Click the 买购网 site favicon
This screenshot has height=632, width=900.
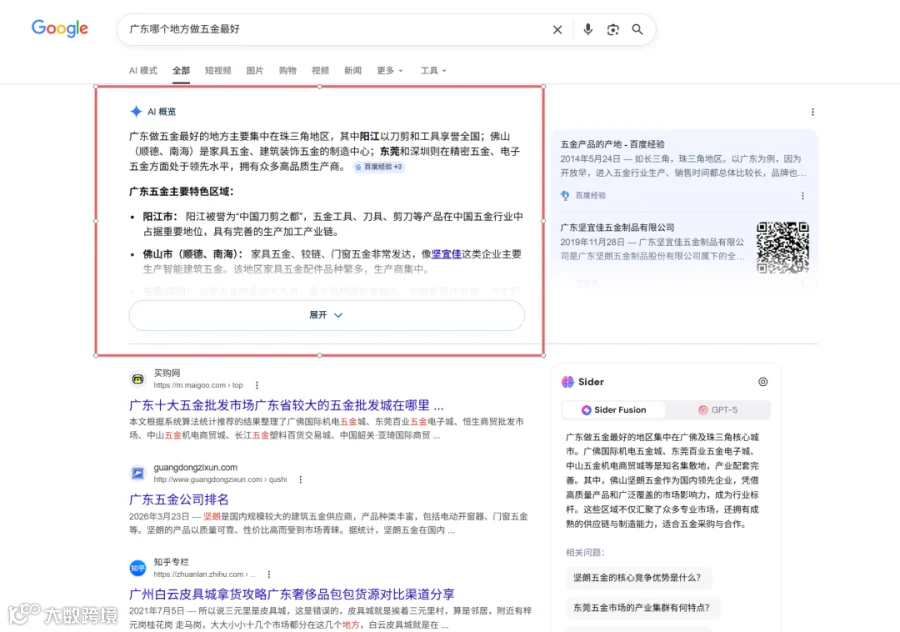(138, 379)
